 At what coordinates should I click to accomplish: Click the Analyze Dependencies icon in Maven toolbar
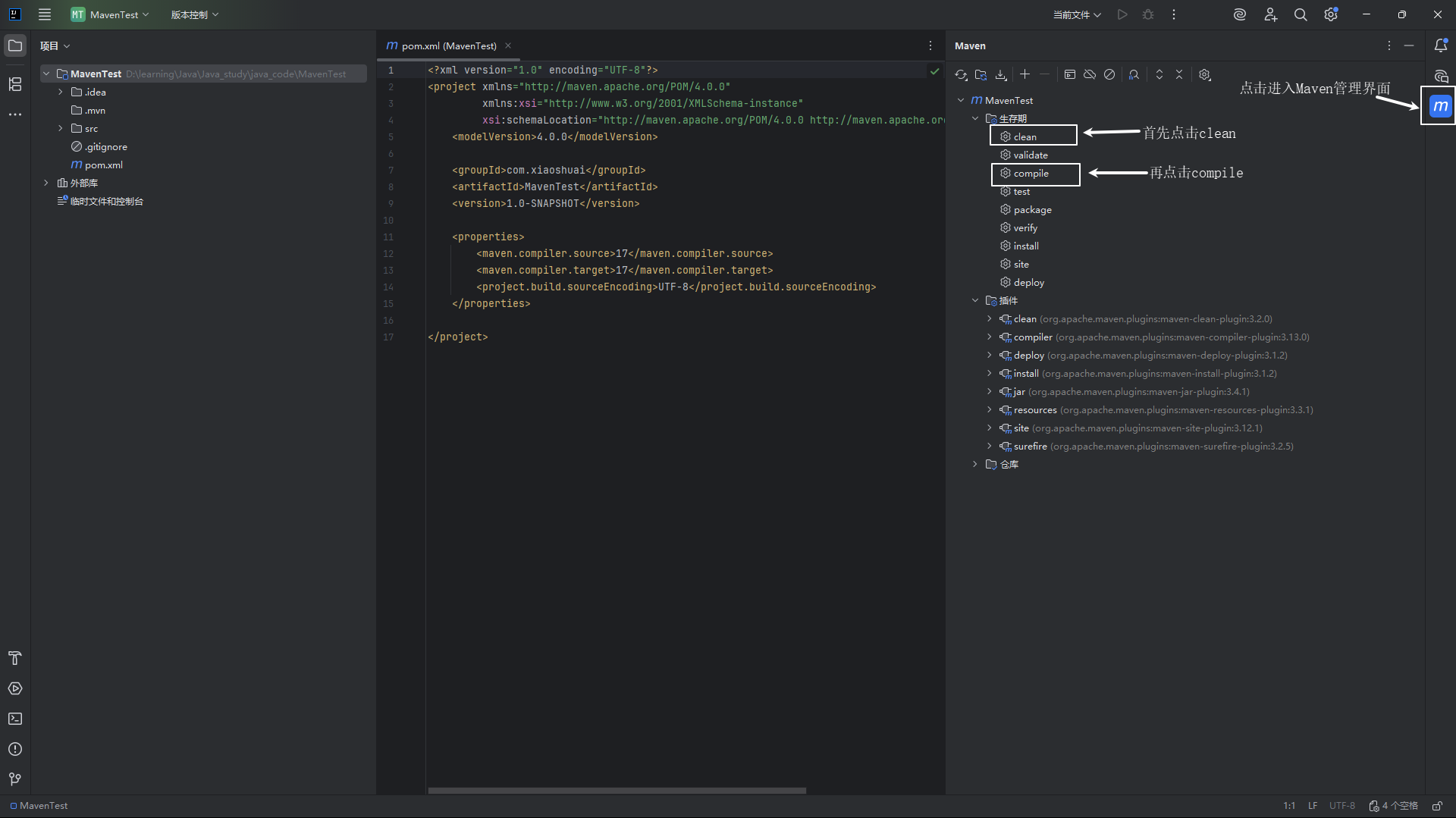(x=1134, y=74)
